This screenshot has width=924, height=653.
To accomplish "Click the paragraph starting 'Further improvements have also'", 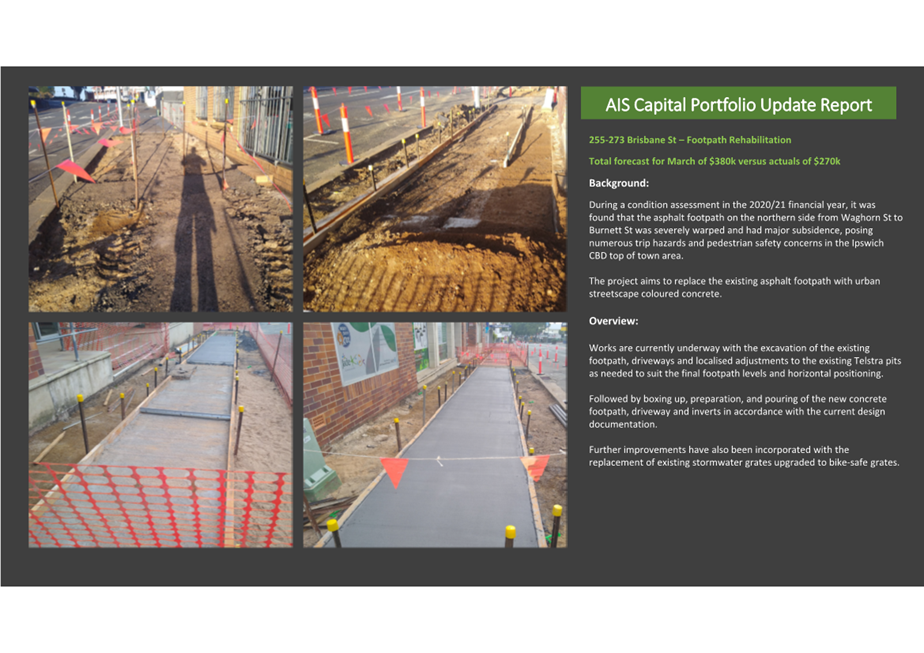I will click(x=744, y=456).
